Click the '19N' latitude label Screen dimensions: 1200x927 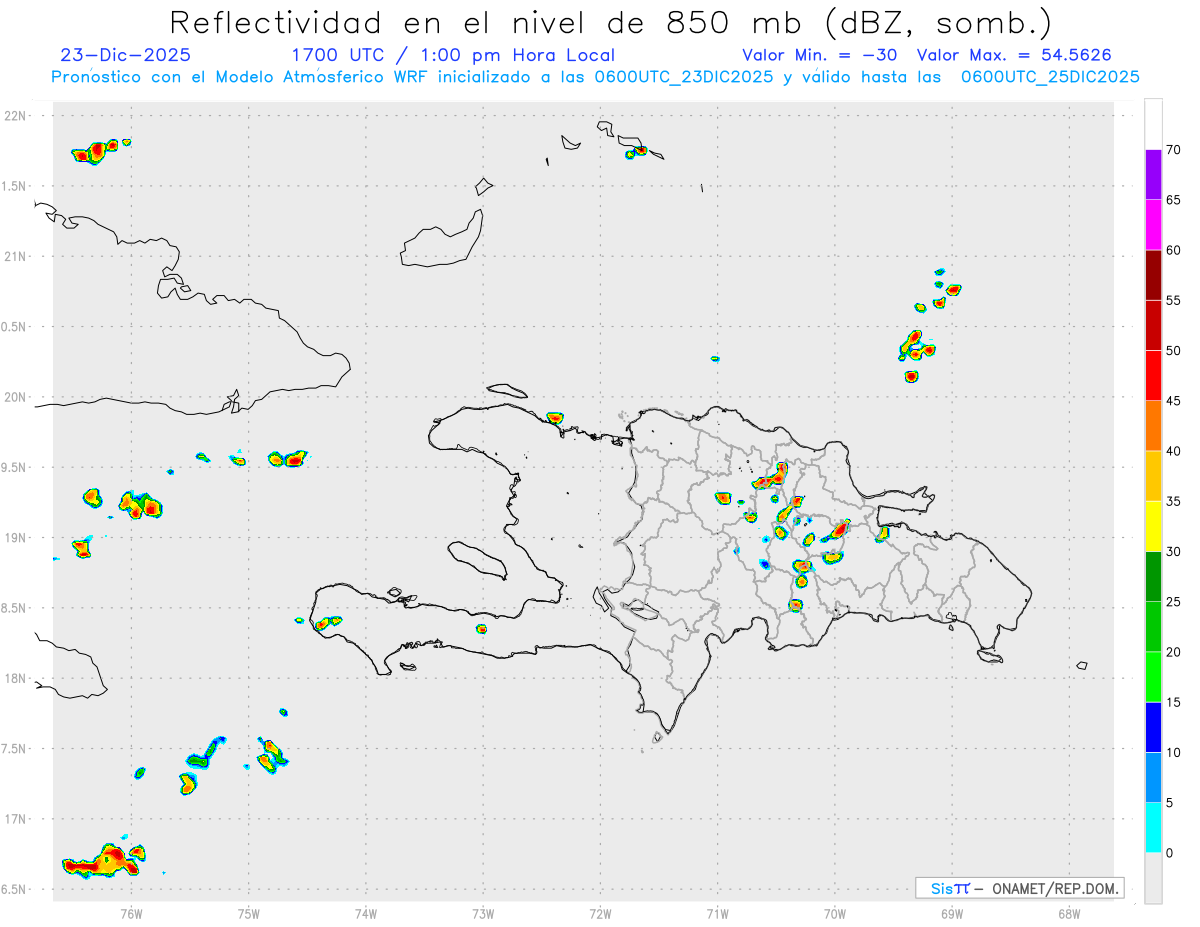(17, 538)
